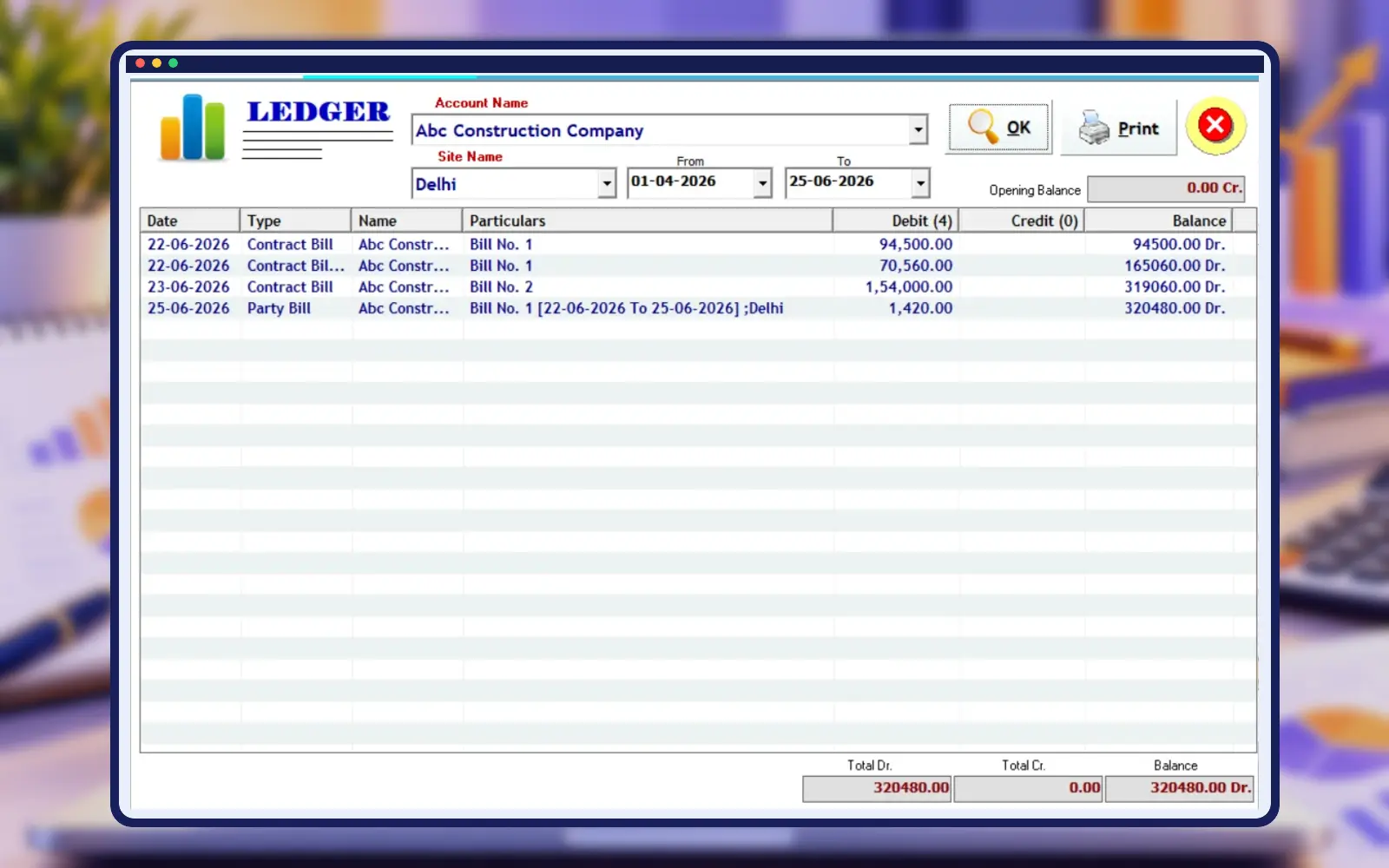Click the green window maximize dot
The image size is (1389, 868).
[173, 63]
